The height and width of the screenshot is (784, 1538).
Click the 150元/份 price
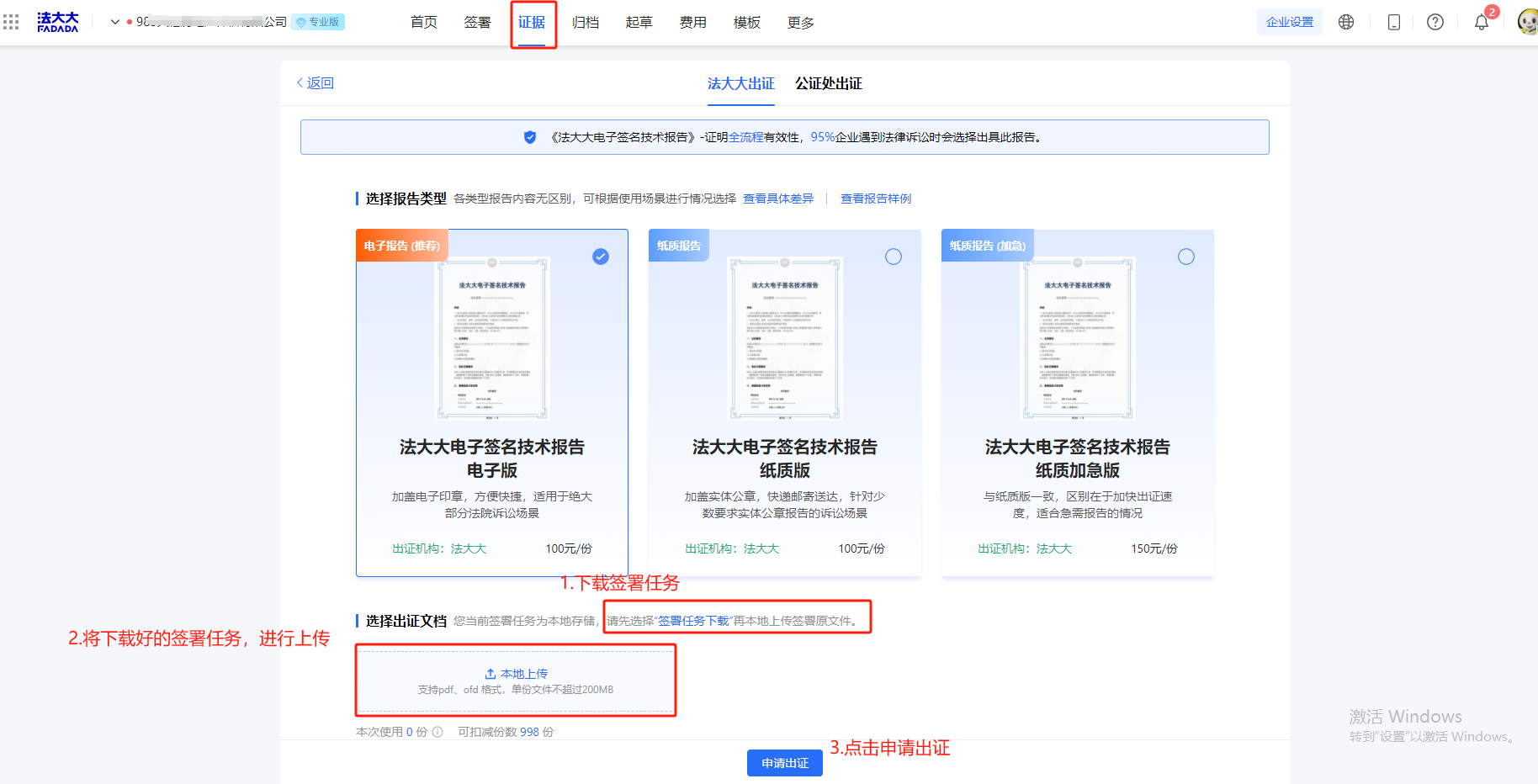click(1154, 548)
